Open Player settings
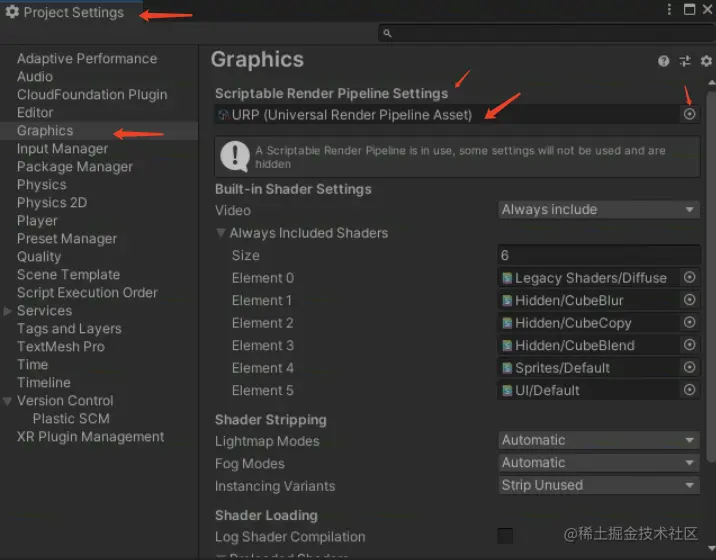The height and width of the screenshot is (560, 716). [37, 221]
